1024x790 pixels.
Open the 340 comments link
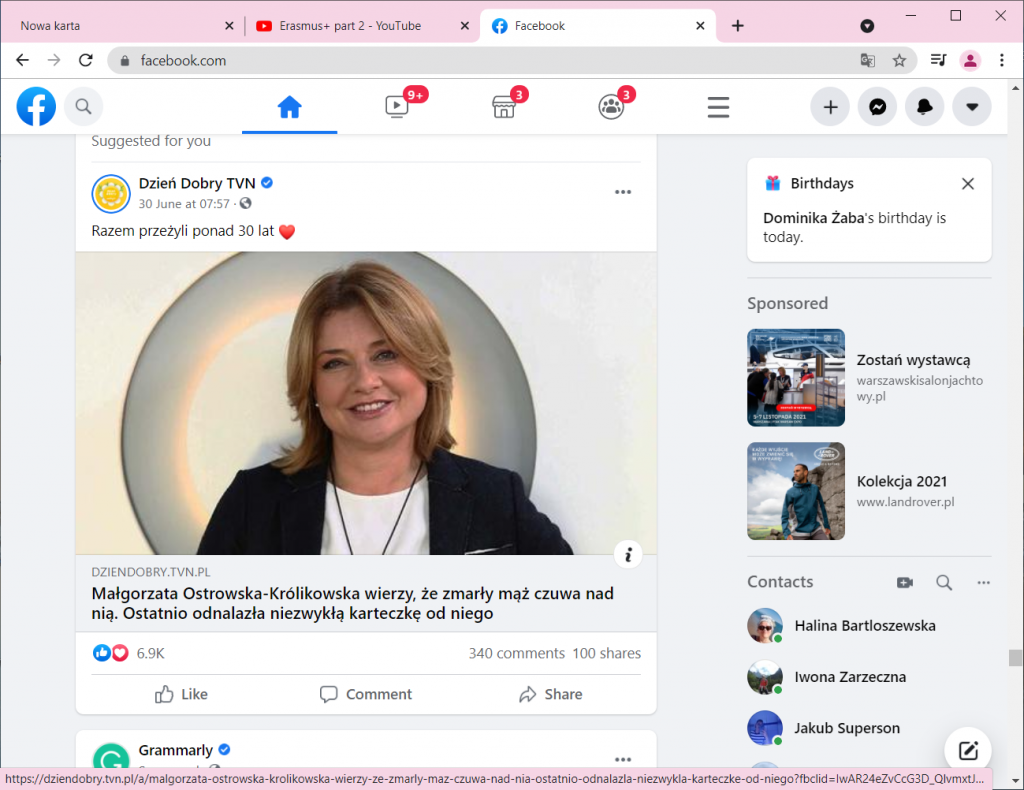tap(516, 653)
